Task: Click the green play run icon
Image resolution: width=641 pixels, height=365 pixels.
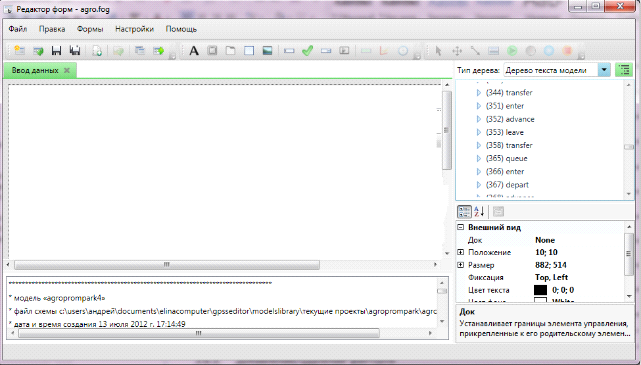Action: (512, 51)
